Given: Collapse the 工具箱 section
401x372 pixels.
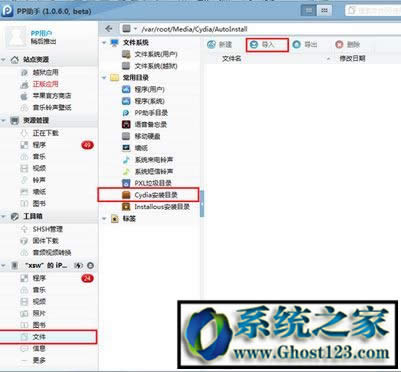Looking at the screenshot, I should [x=4, y=217].
